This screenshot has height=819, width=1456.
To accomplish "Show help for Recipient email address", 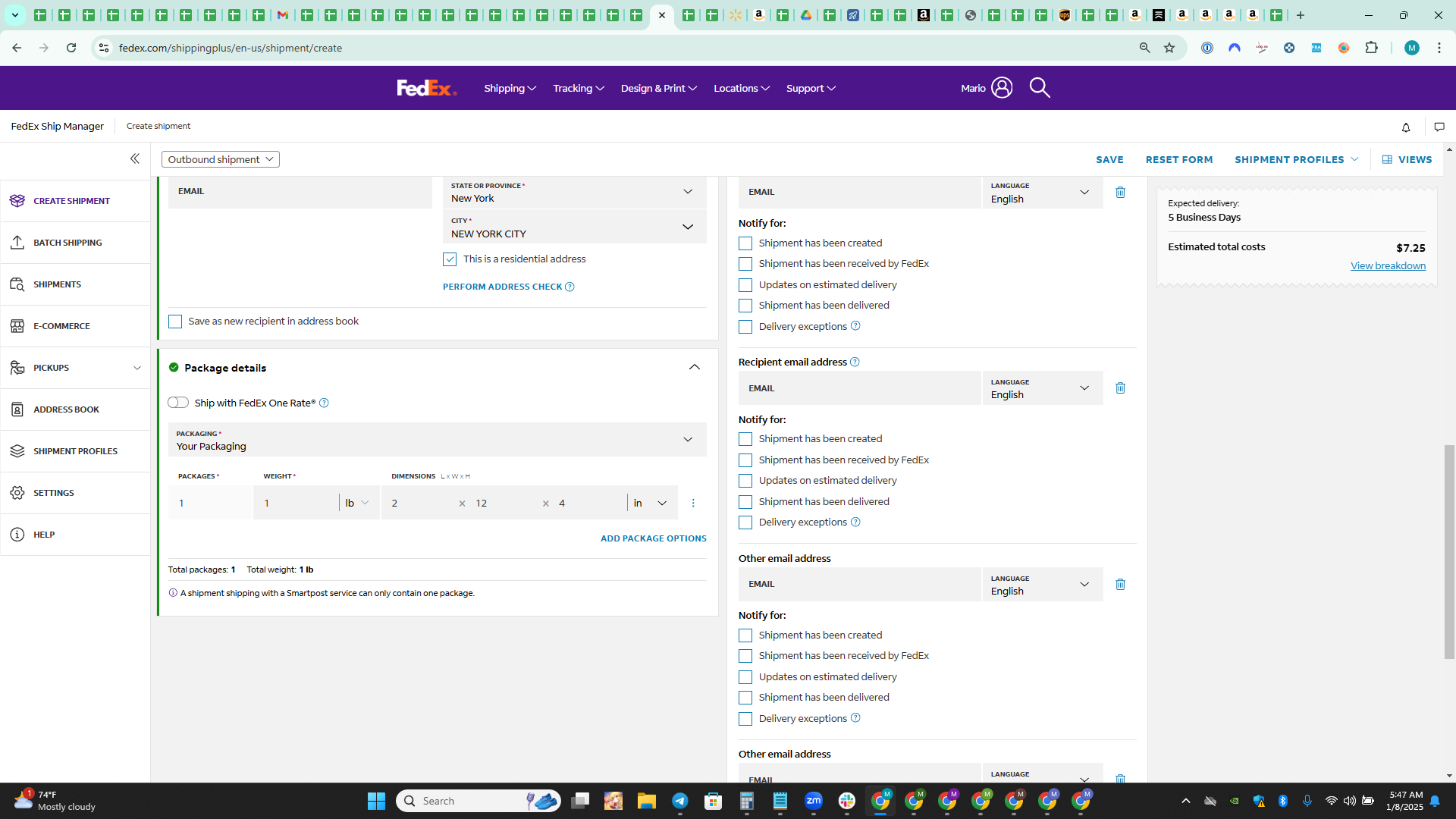I will tap(855, 362).
